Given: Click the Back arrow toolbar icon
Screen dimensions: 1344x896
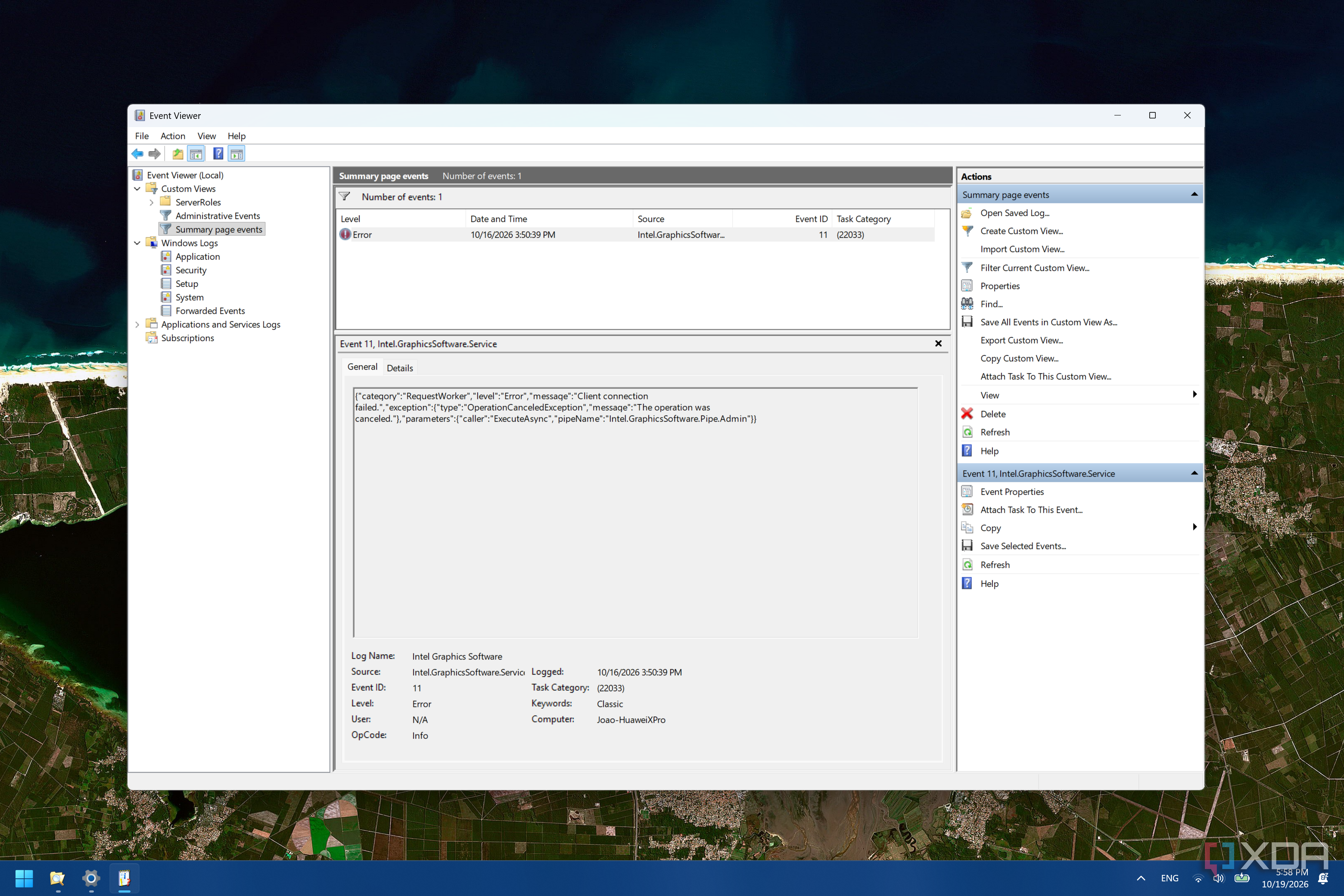Looking at the screenshot, I should [x=137, y=154].
